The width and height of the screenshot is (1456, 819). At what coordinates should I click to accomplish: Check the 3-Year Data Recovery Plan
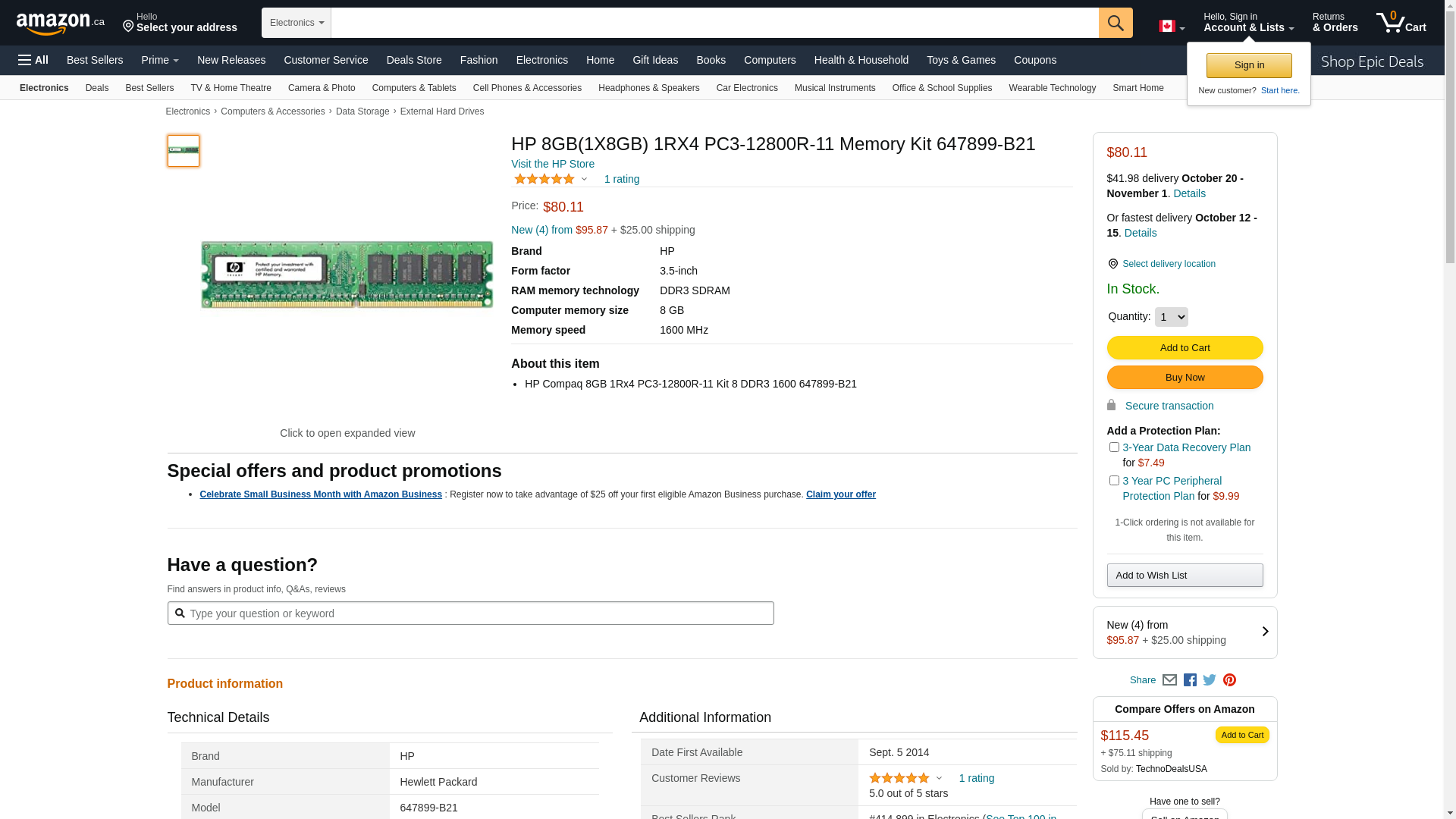(1114, 447)
